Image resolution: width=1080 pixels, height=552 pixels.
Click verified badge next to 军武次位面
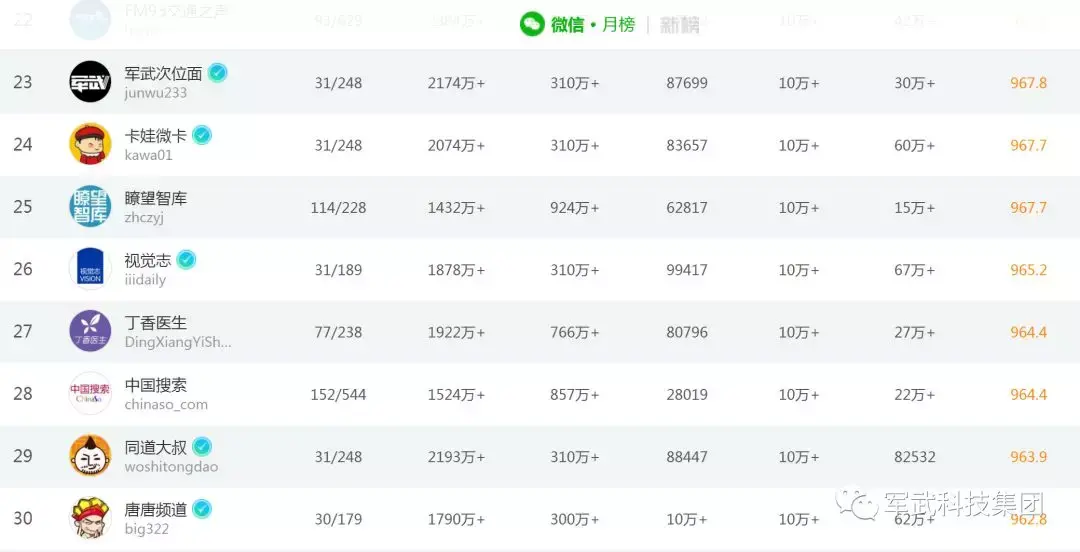[x=218, y=72]
